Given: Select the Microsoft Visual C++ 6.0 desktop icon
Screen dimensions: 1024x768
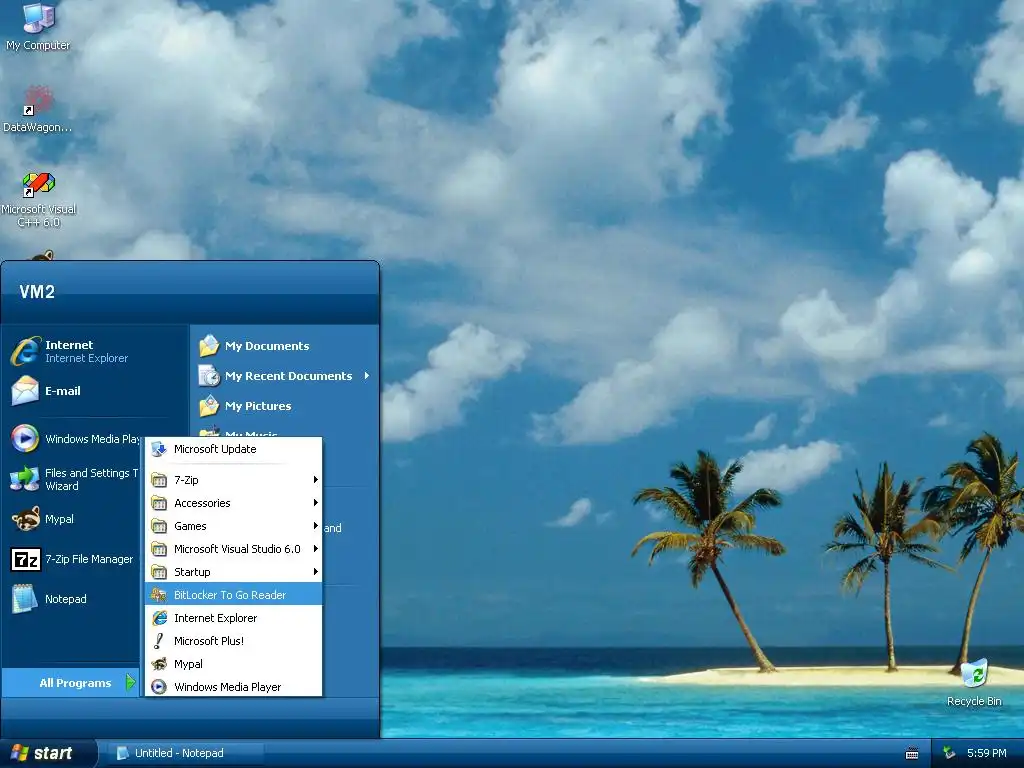Looking at the screenshot, I should tap(39, 185).
